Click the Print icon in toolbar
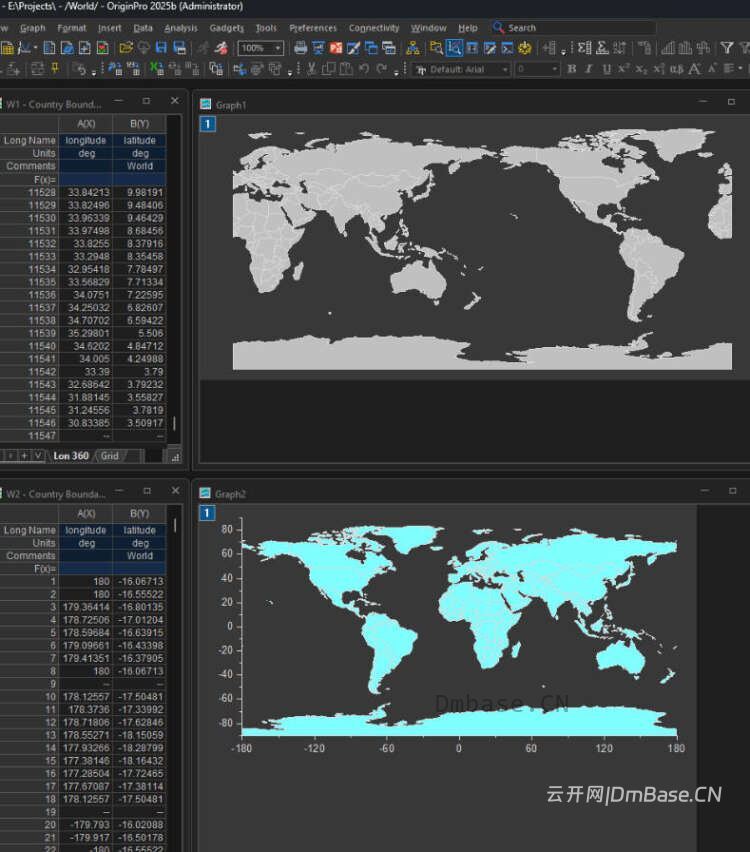 click(300, 48)
